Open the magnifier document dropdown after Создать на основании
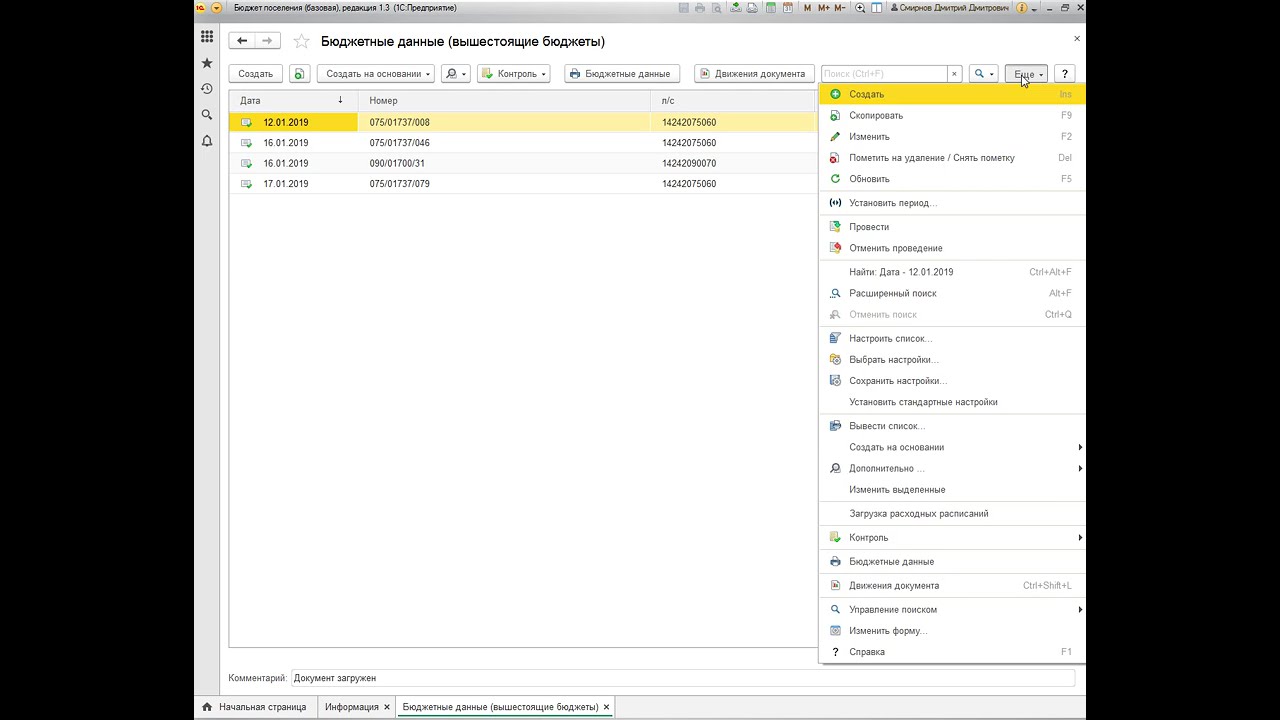The height and width of the screenshot is (720, 1280). [x=455, y=74]
